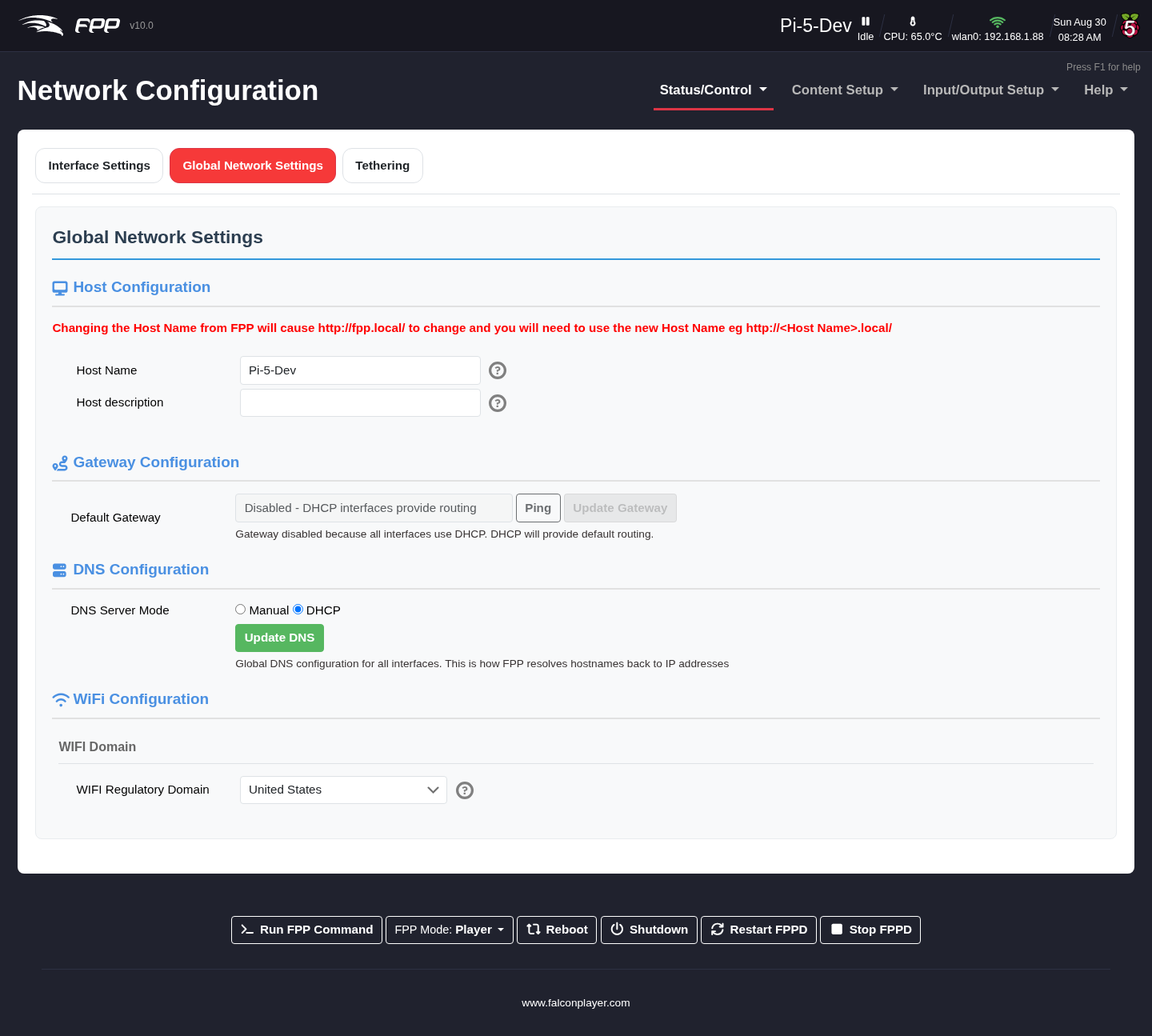Click the Update Gateway button

pos(620,508)
